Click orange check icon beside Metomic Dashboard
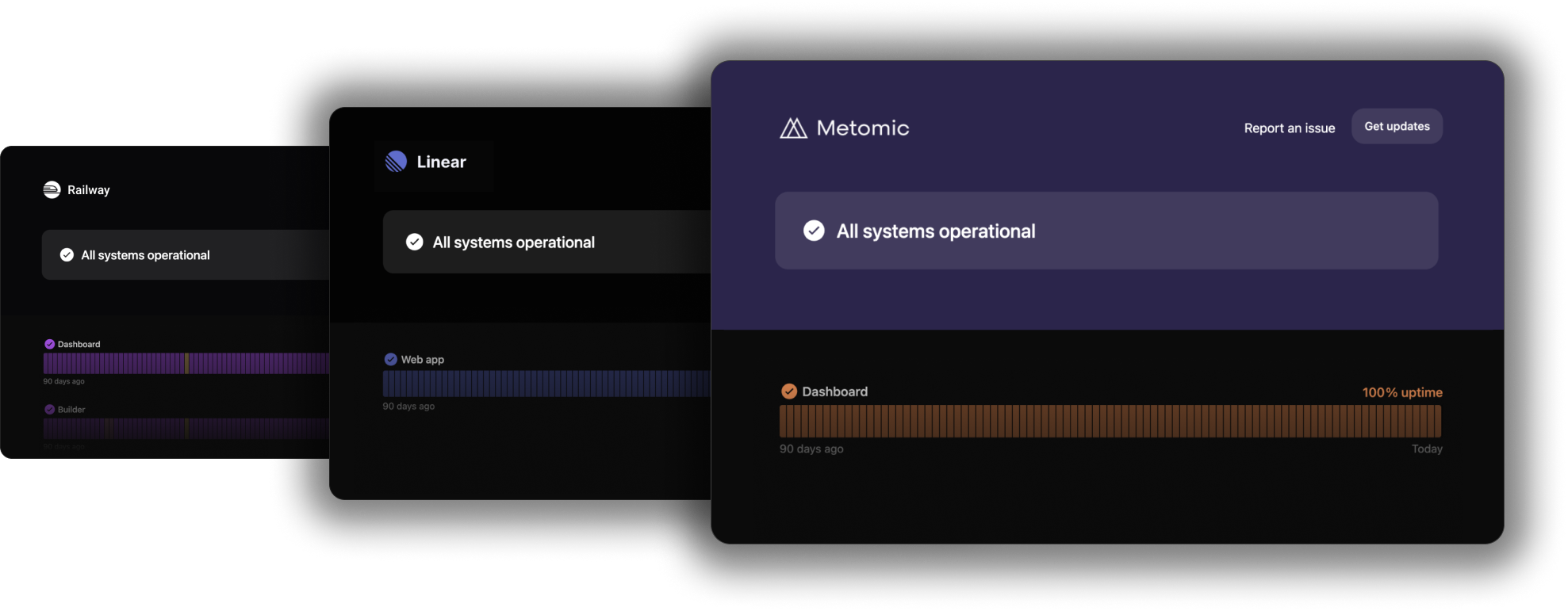 (x=789, y=391)
